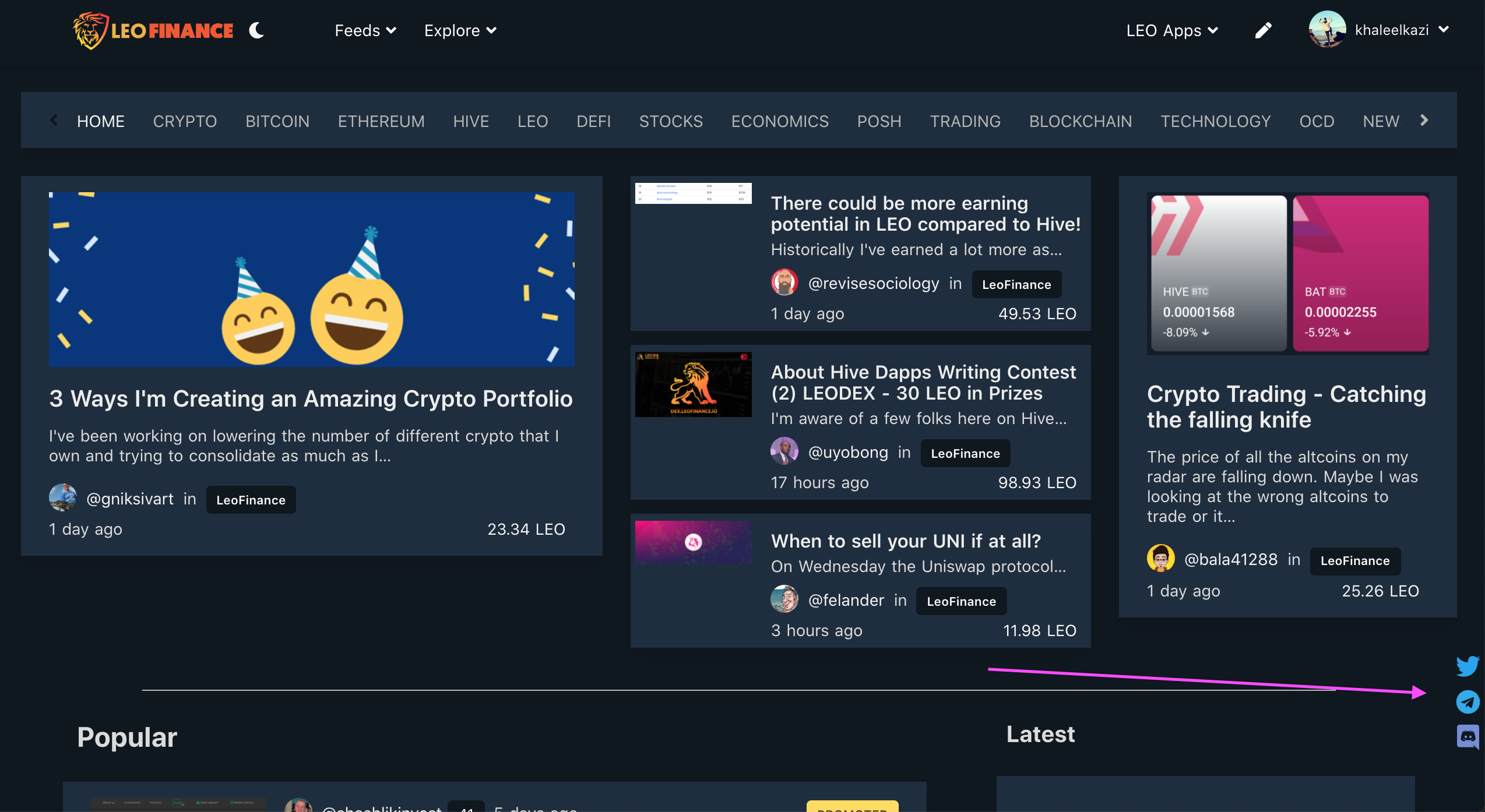
Task: Click LeoFinance tag on felander post
Action: (x=962, y=601)
